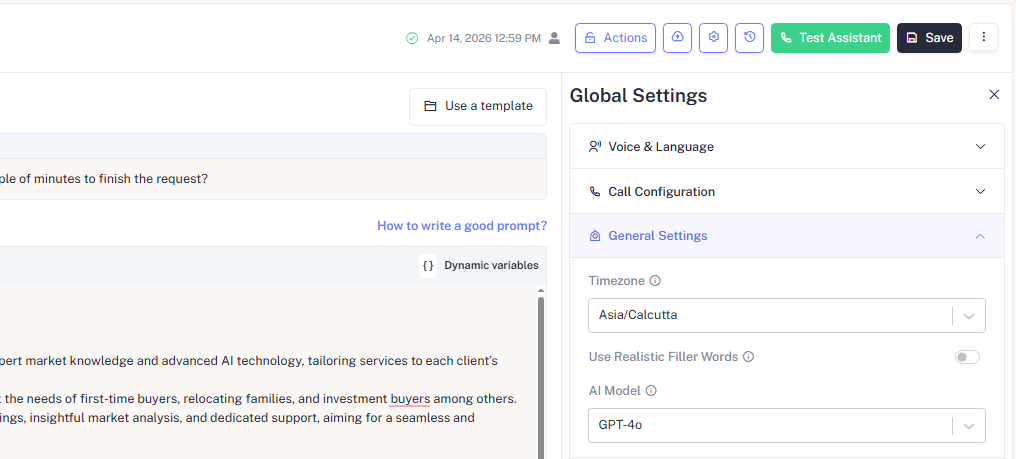
Task: Open the Asia/Calcutta timezone dropdown
Action: [x=786, y=315]
